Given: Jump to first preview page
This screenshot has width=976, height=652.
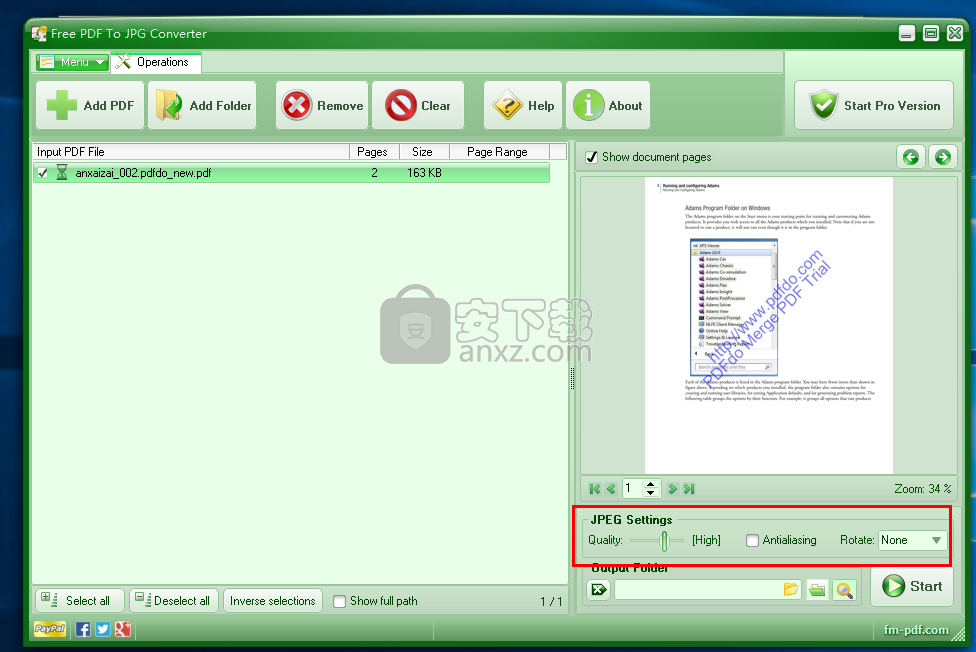Looking at the screenshot, I should coord(594,489).
